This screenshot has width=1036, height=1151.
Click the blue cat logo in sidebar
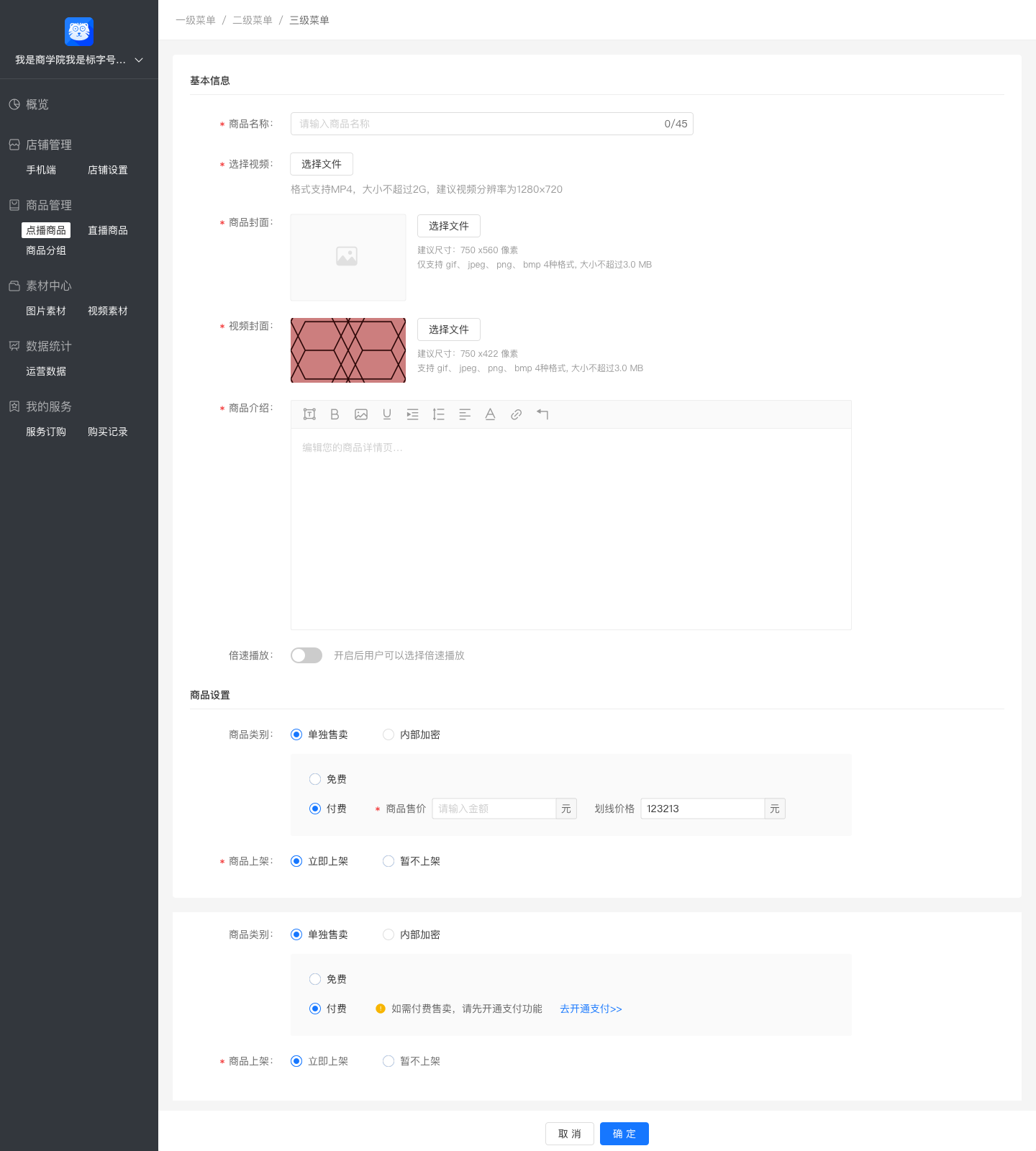[x=79, y=32]
